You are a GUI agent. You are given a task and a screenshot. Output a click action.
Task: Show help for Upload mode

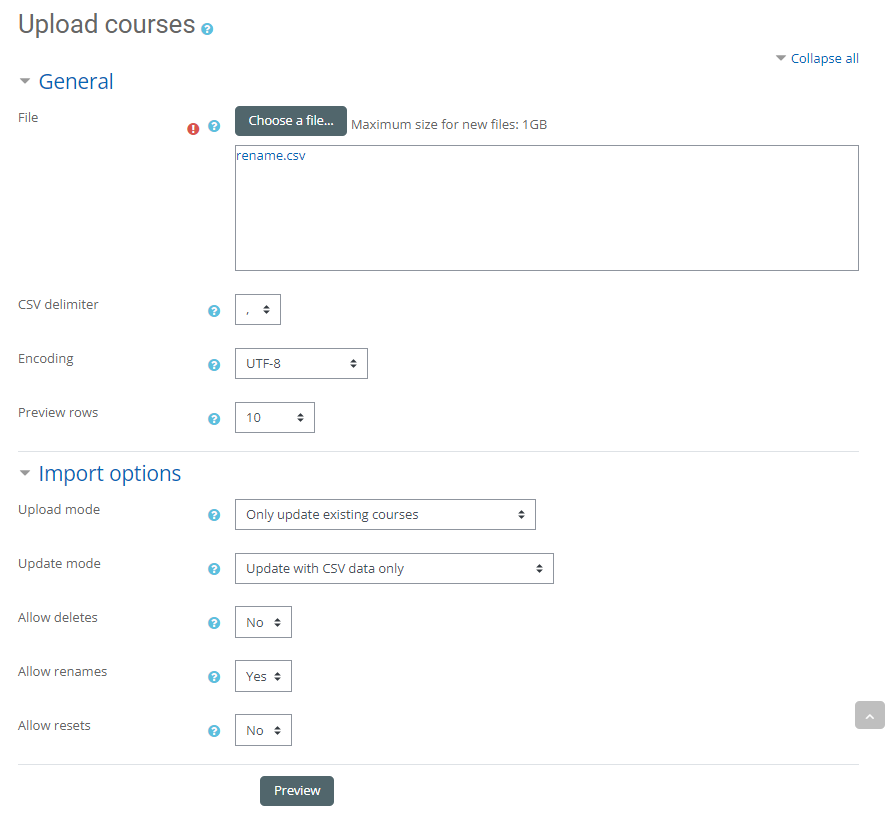[x=214, y=516]
